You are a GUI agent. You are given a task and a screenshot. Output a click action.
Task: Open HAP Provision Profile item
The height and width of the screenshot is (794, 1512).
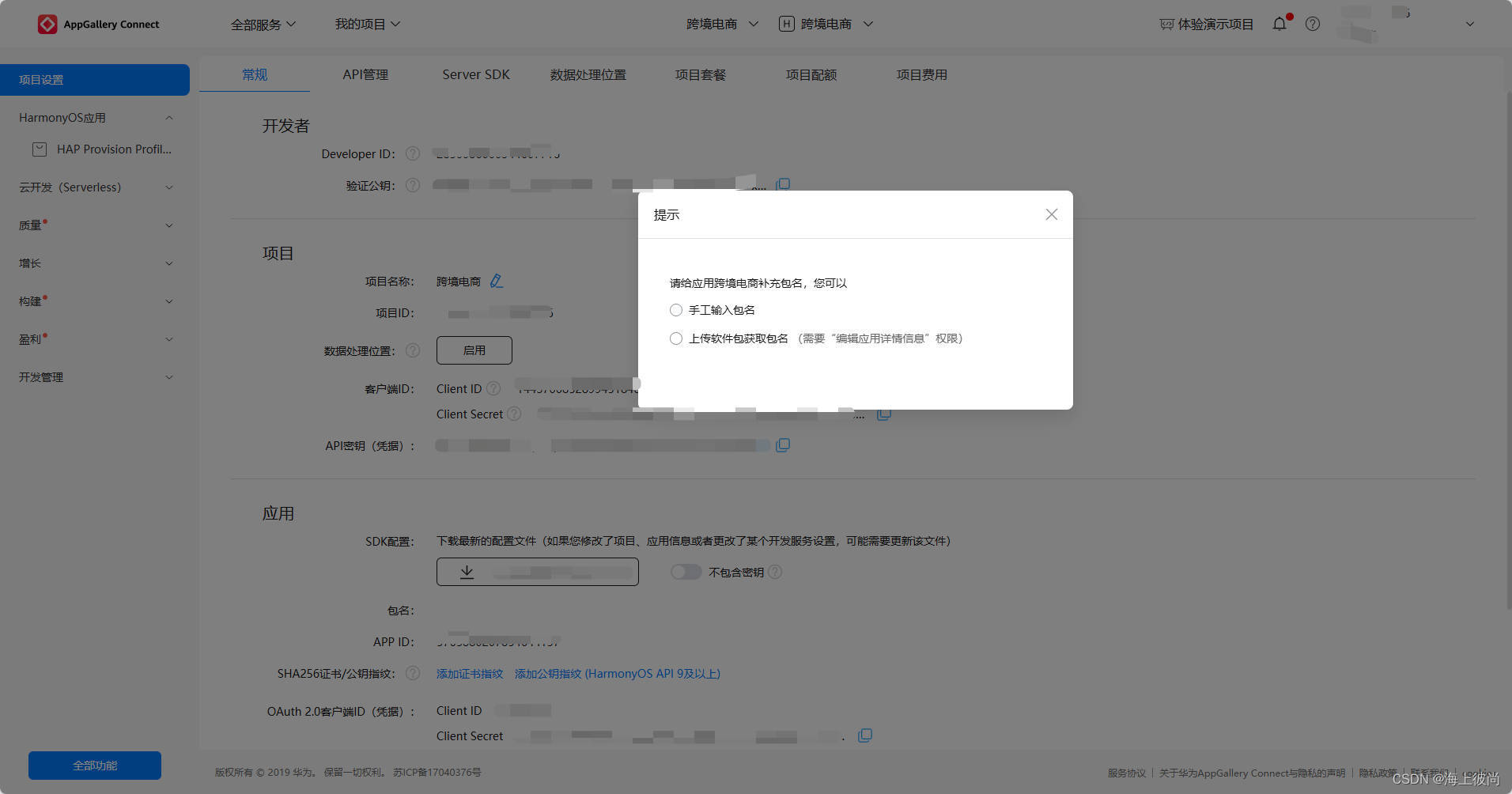(103, 149)
